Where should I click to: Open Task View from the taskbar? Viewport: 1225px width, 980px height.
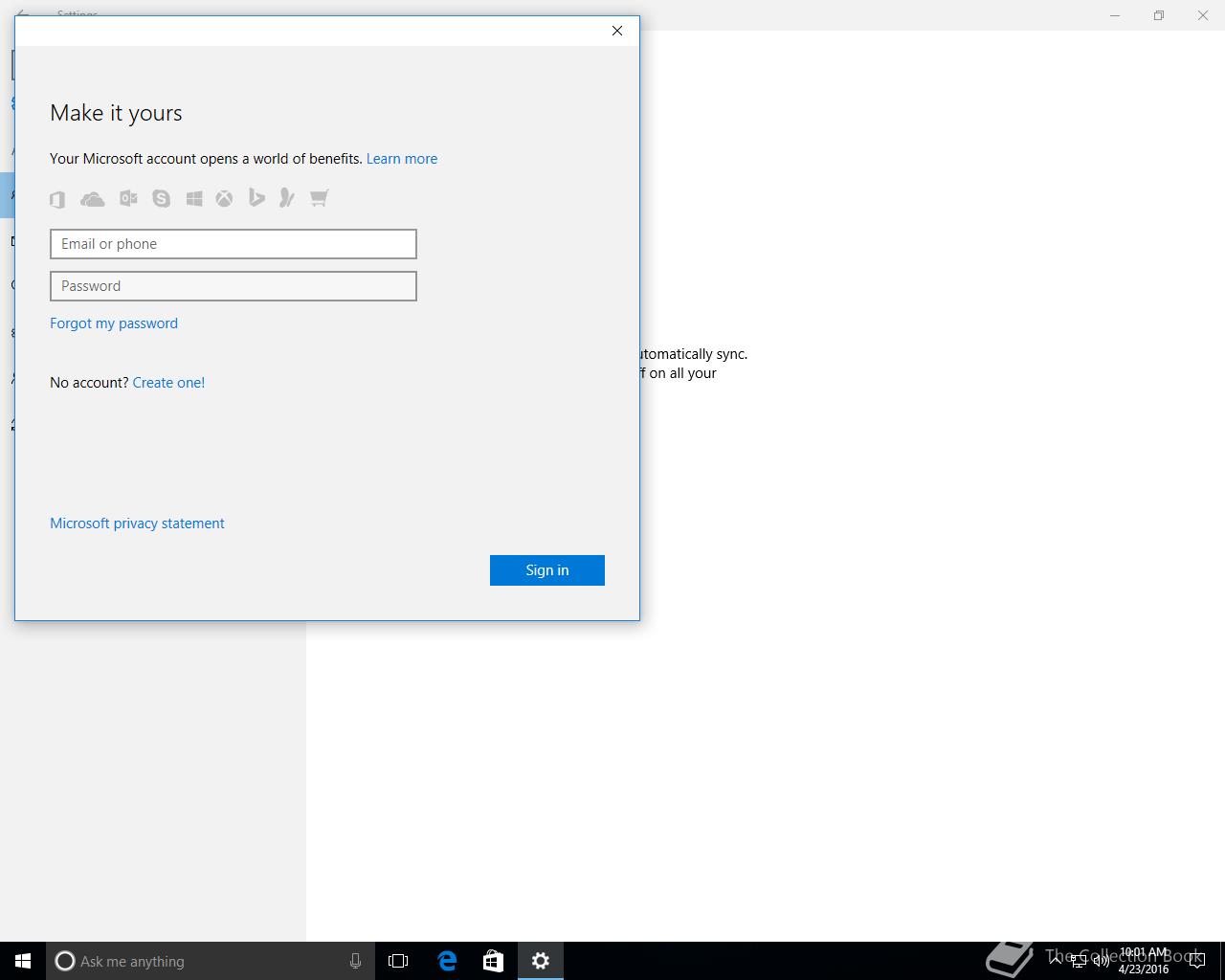(398, 961)
